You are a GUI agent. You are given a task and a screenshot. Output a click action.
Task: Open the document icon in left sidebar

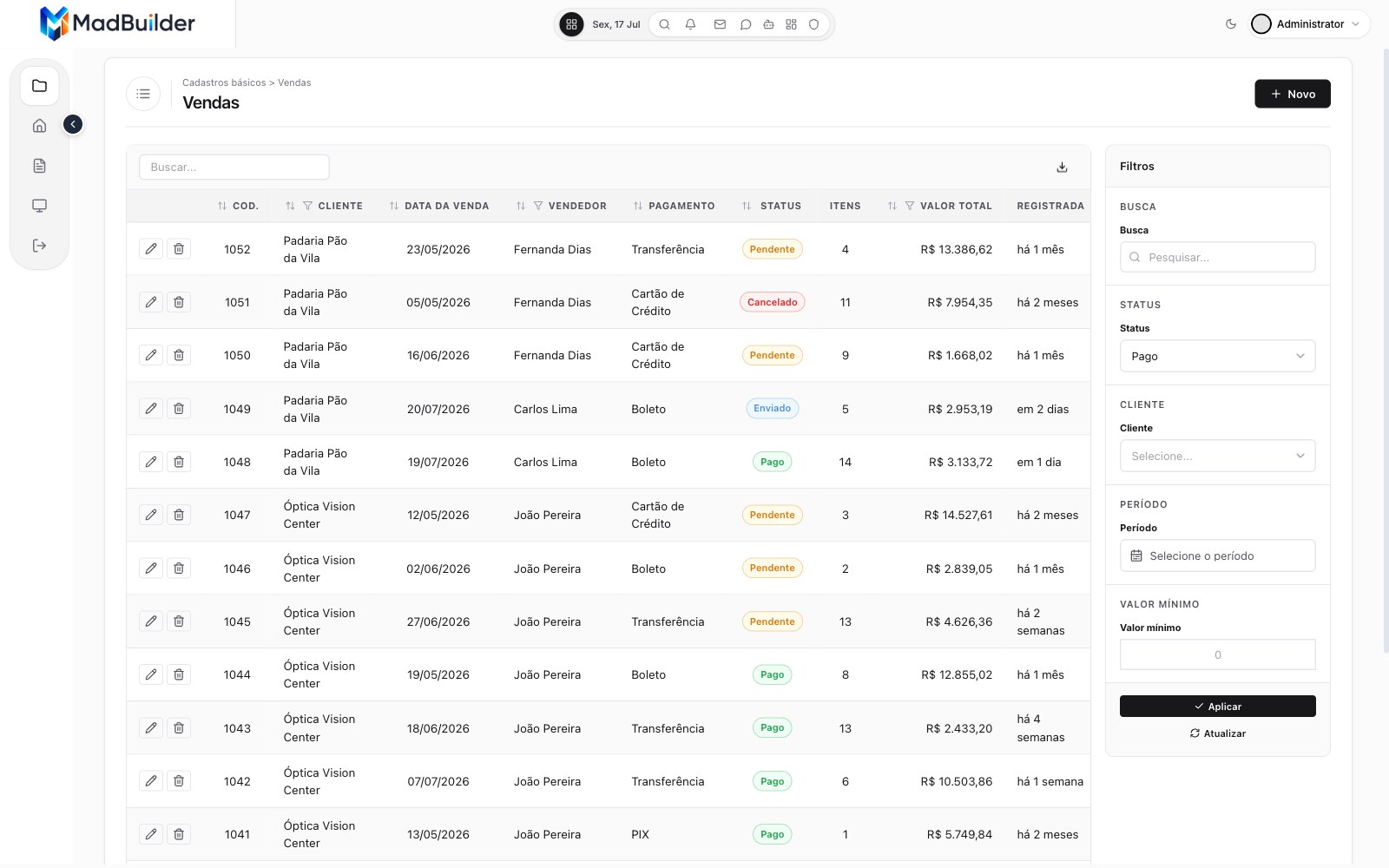tap(39, 166)
